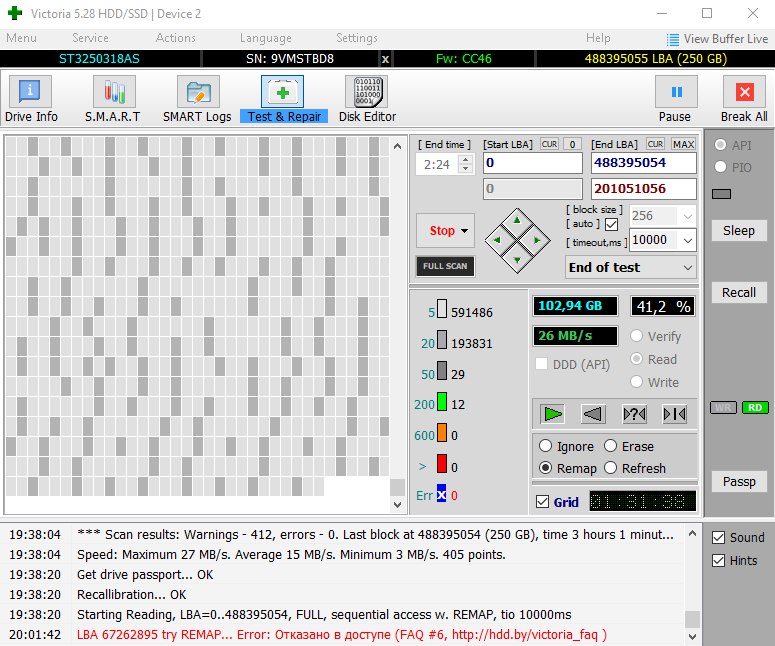Image resolution: width=775 pixels, height=646 pixels.
Task: Click the green play scan button
Action: [x=552, y=414]
